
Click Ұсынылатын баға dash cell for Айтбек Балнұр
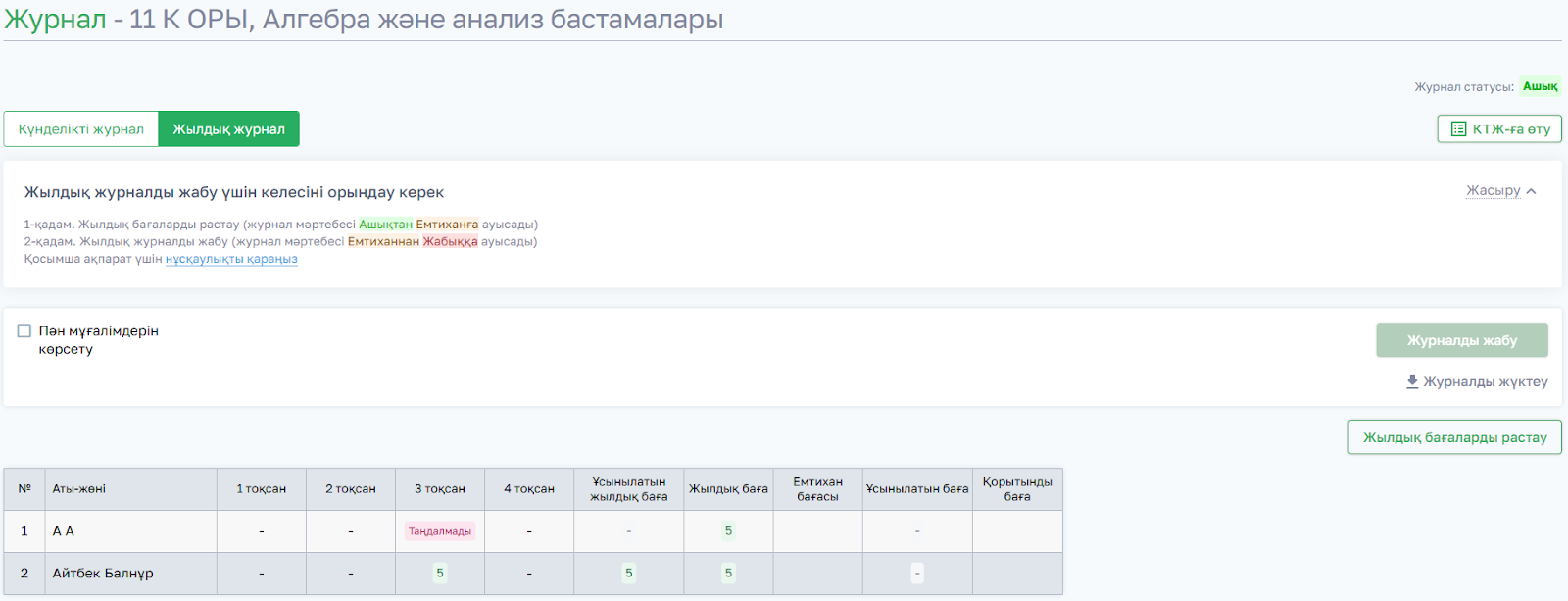click(x=917, y=573)
